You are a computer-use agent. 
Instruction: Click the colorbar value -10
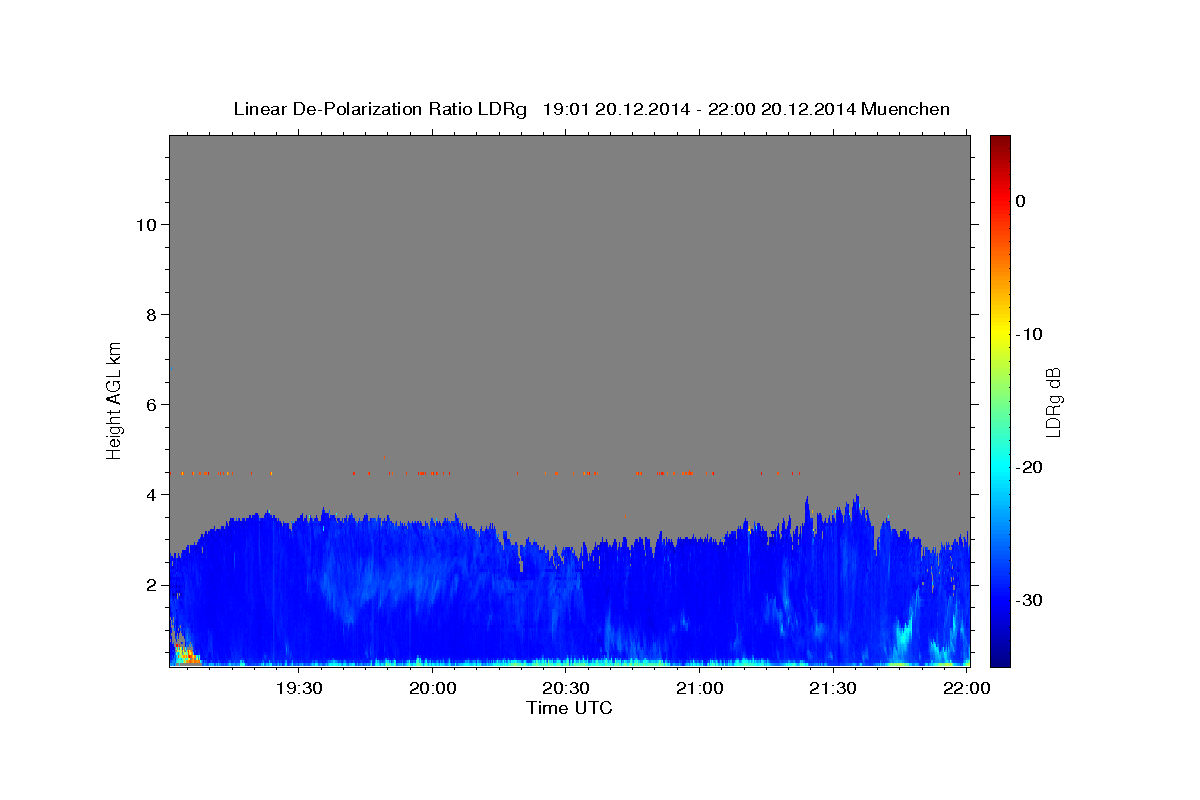(x=1030, y=334)
